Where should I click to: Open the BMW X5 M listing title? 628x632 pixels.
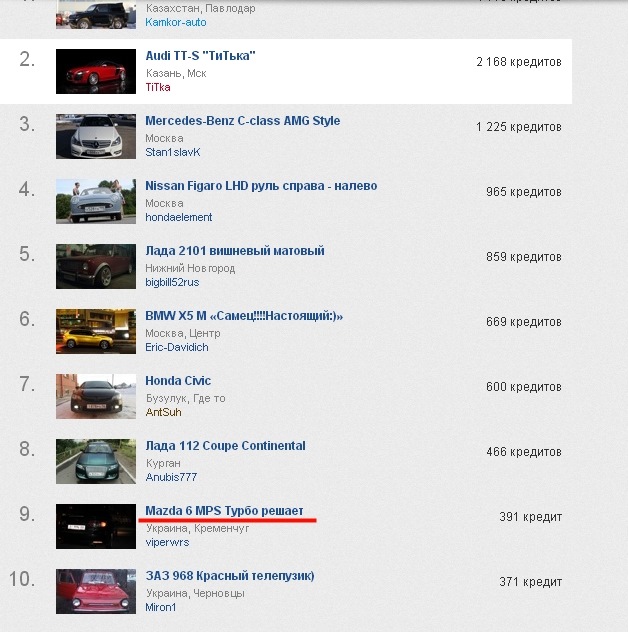[x=244, y=316]
